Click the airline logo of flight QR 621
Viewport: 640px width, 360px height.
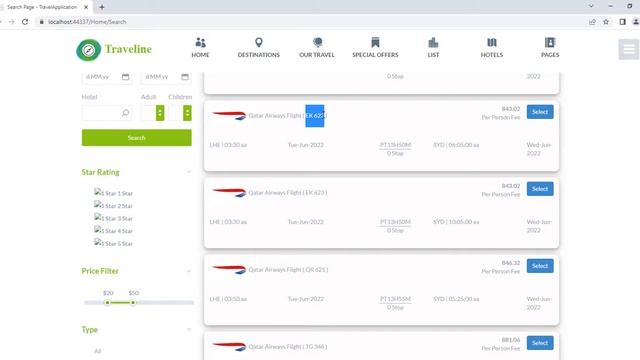[229, 269]
